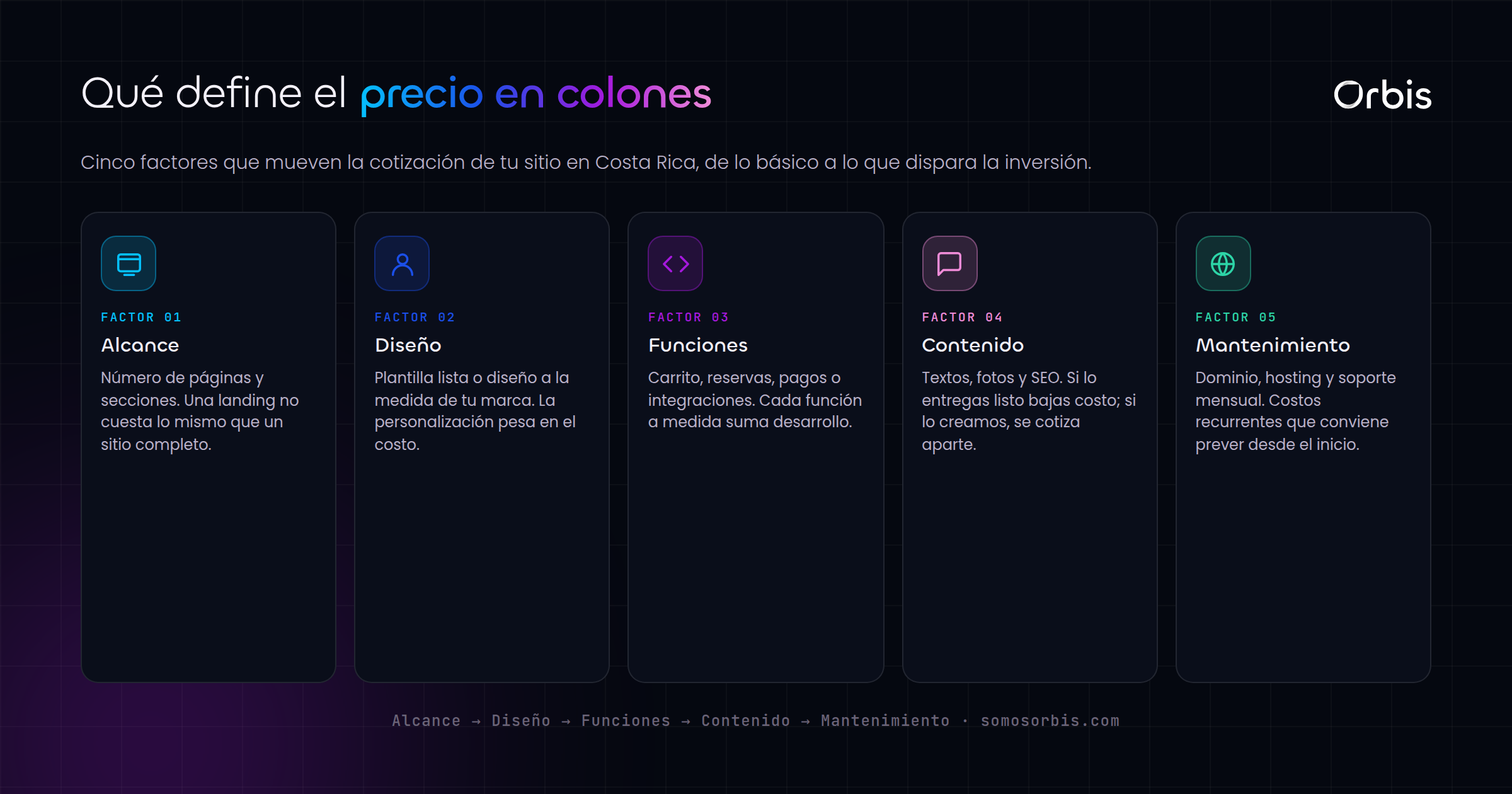
Task: Select the 'FACTOR 02' label
Action: coord(415,317)
